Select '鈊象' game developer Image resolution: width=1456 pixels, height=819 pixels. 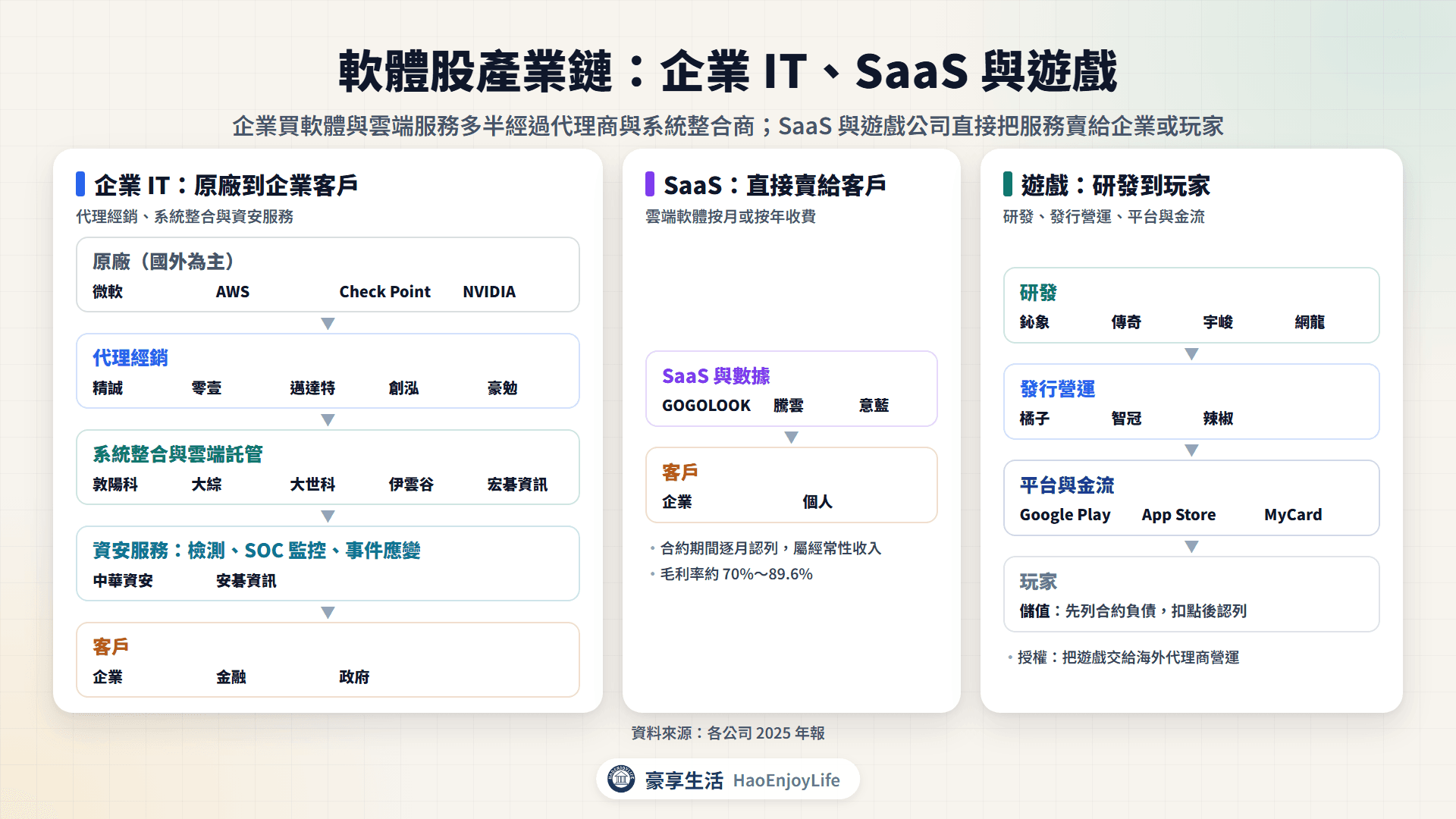coord(1034,322)
